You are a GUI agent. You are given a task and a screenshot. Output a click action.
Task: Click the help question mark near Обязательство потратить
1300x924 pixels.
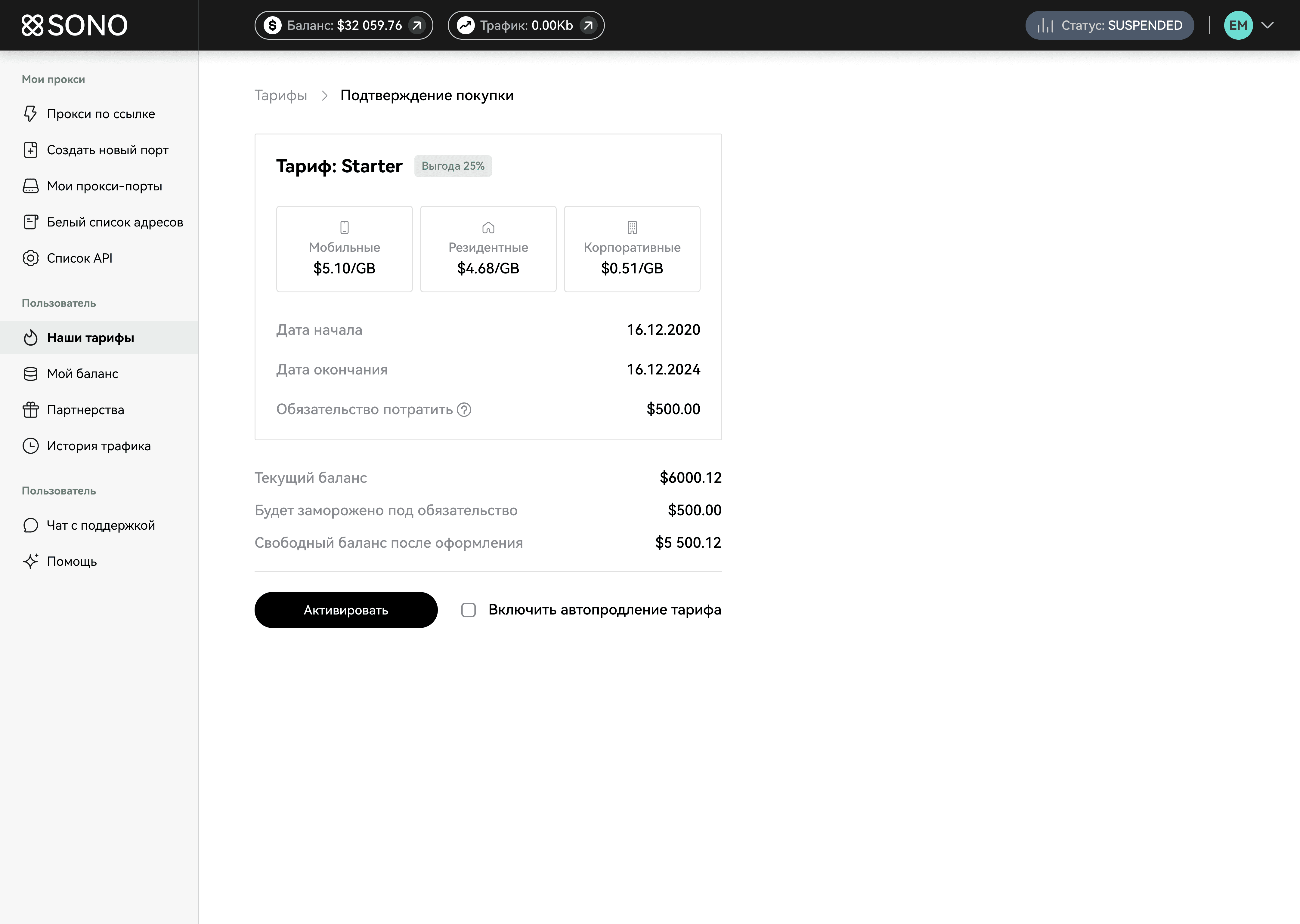click(464, 410)
